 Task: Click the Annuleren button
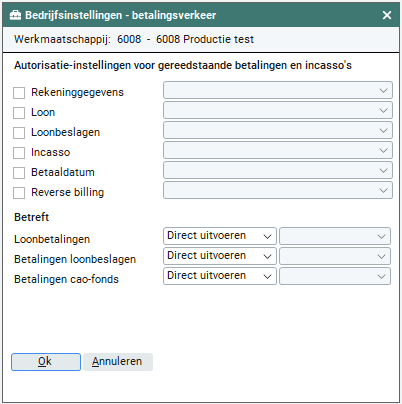click(118, 362)
